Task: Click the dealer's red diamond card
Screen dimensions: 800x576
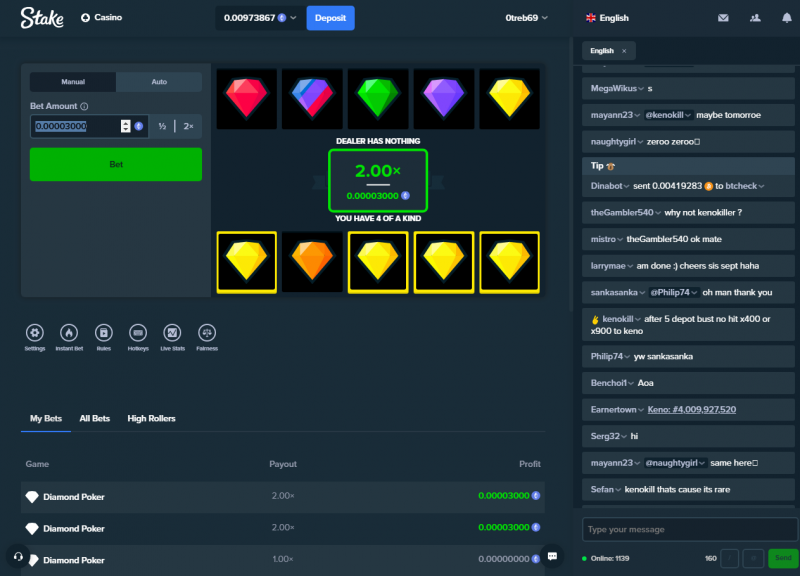Action: [x=246, y=99]
